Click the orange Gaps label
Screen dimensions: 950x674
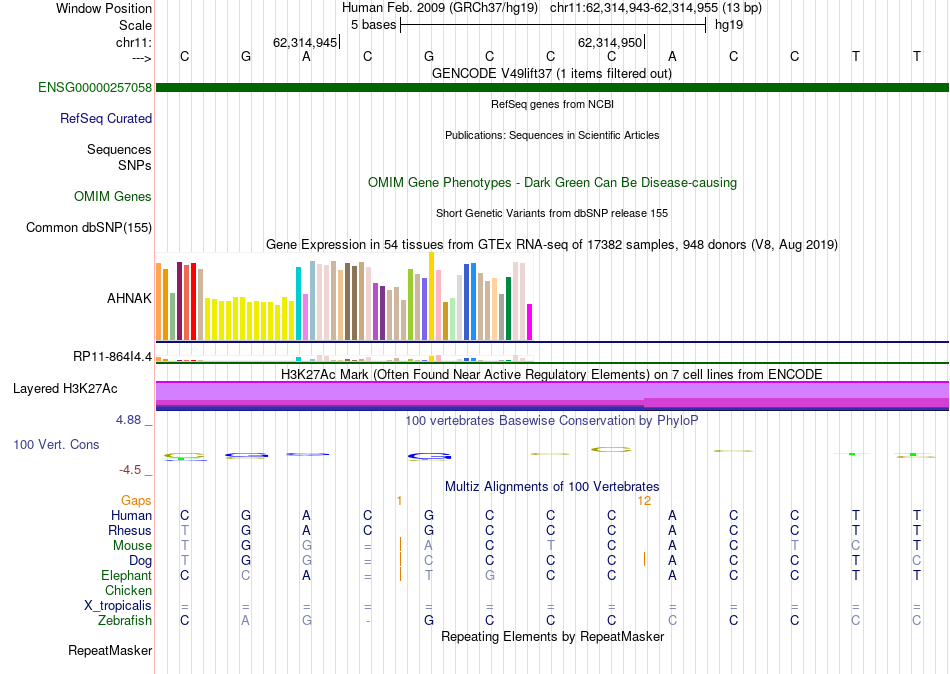(x=136, y=500)
